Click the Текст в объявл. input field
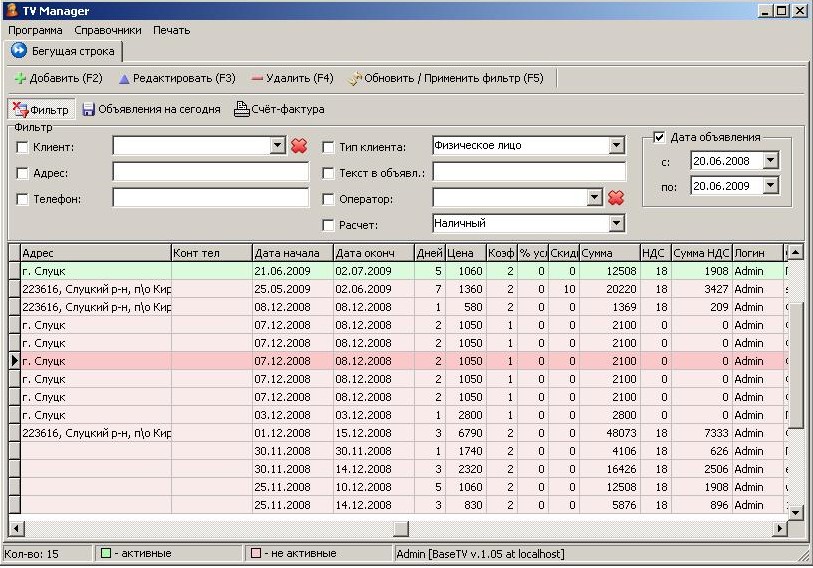This screenshot has width=813, height=568. coord(529,172)
